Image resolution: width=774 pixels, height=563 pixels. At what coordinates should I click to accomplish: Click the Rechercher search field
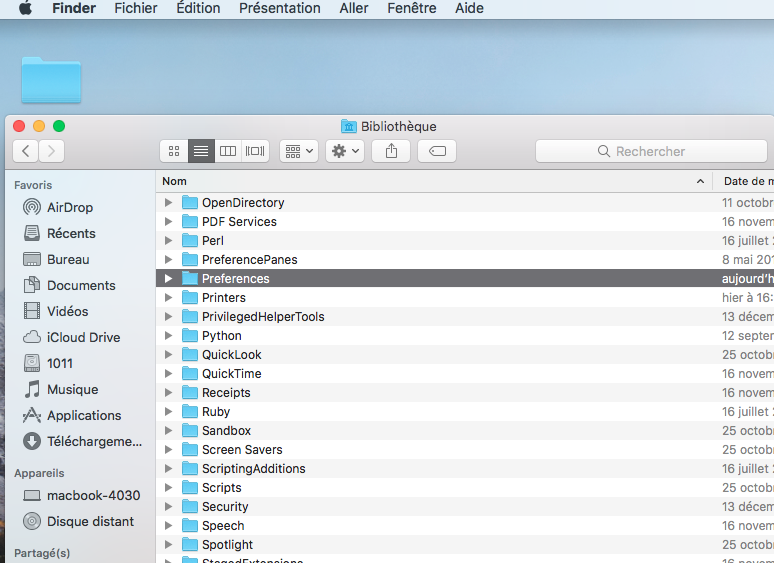click(652, 151)
